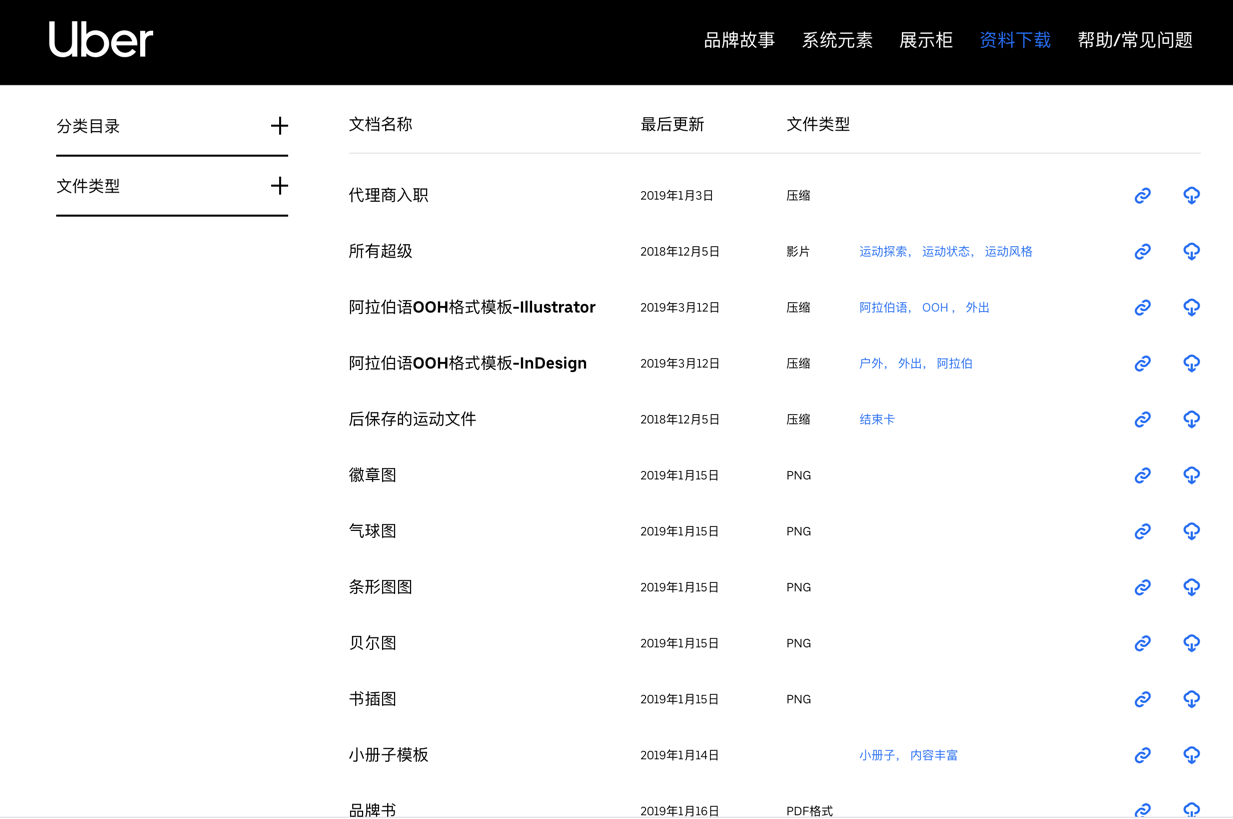Screen dimensions: 1233x819
Task: Click the date 2019年1月14日
Action: coord(680,756)
